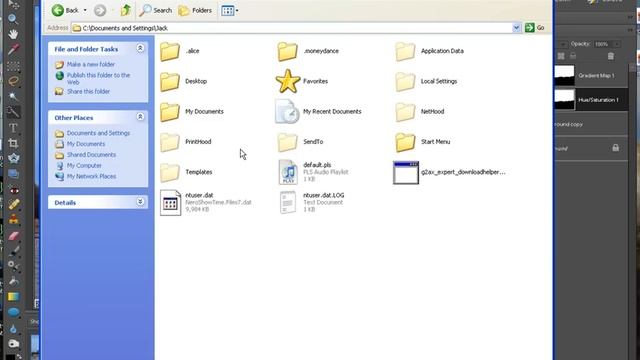Select the Zoom tool in Photoshop toolbox

[13, 18]
